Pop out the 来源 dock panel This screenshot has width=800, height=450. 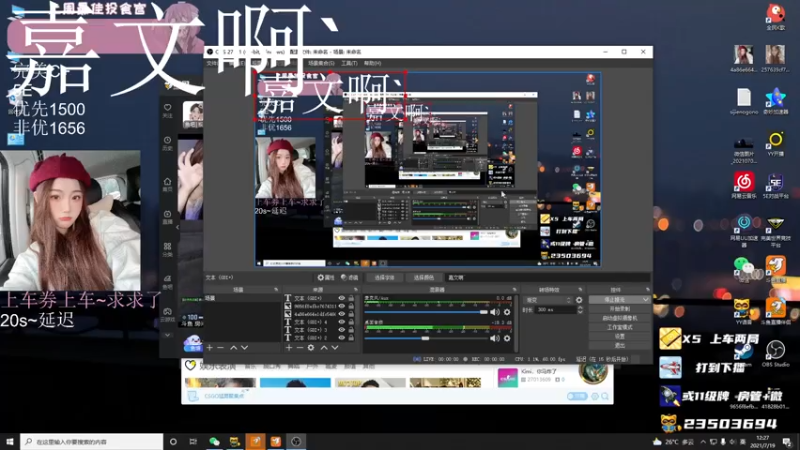(x=356, y=290)
